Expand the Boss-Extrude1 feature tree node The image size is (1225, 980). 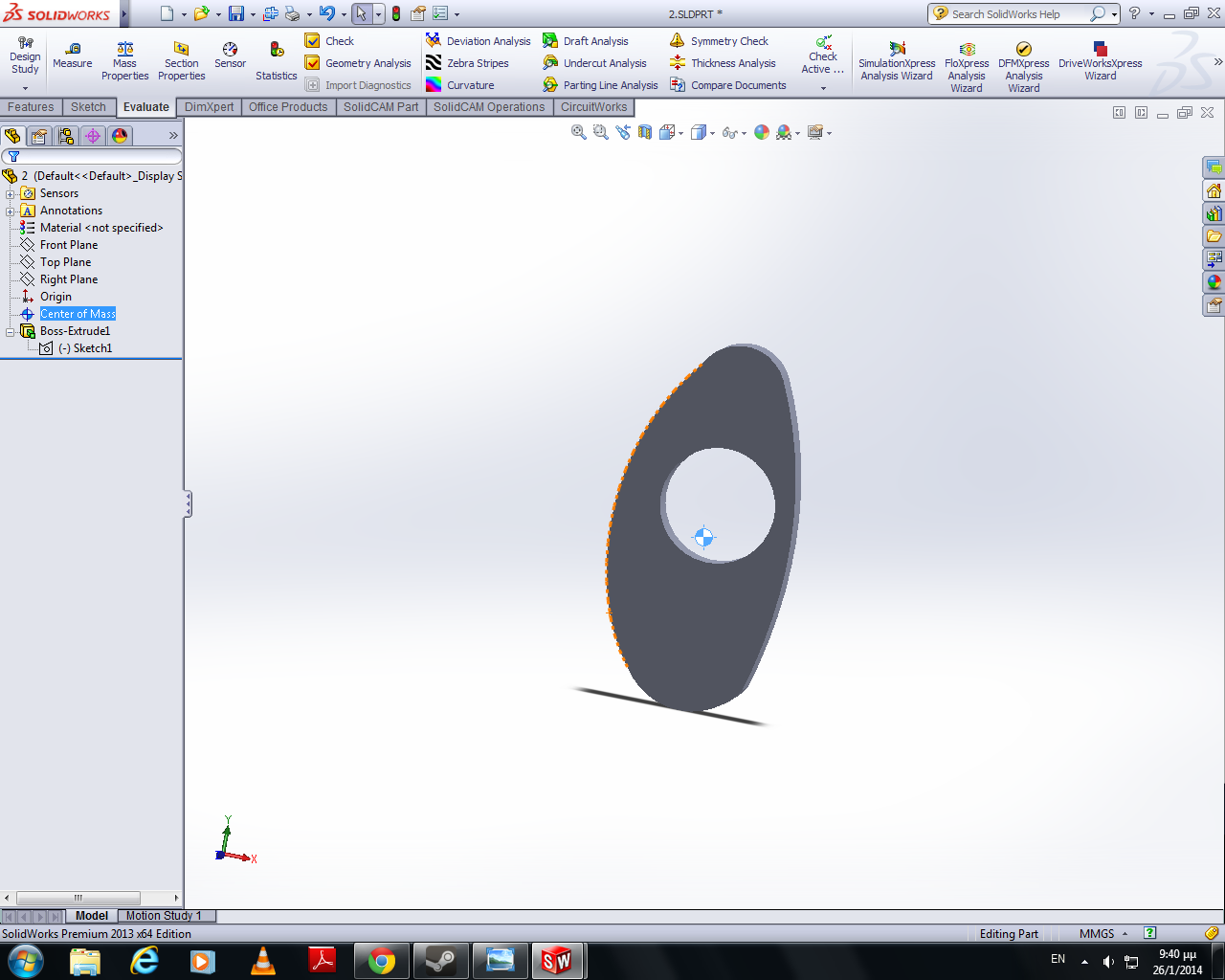[11, 331]
